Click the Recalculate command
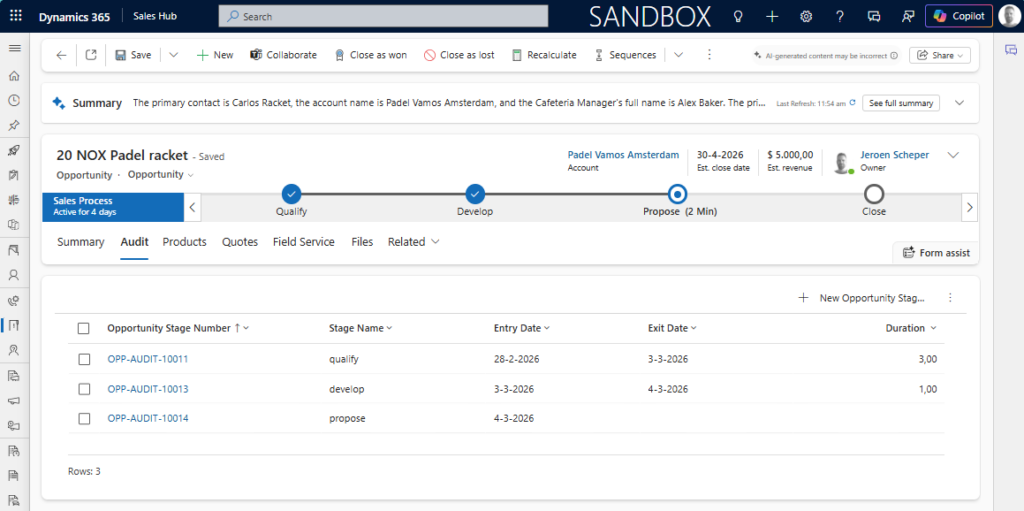Screen dimensions: 1024x511 click(x=544, y=55)
